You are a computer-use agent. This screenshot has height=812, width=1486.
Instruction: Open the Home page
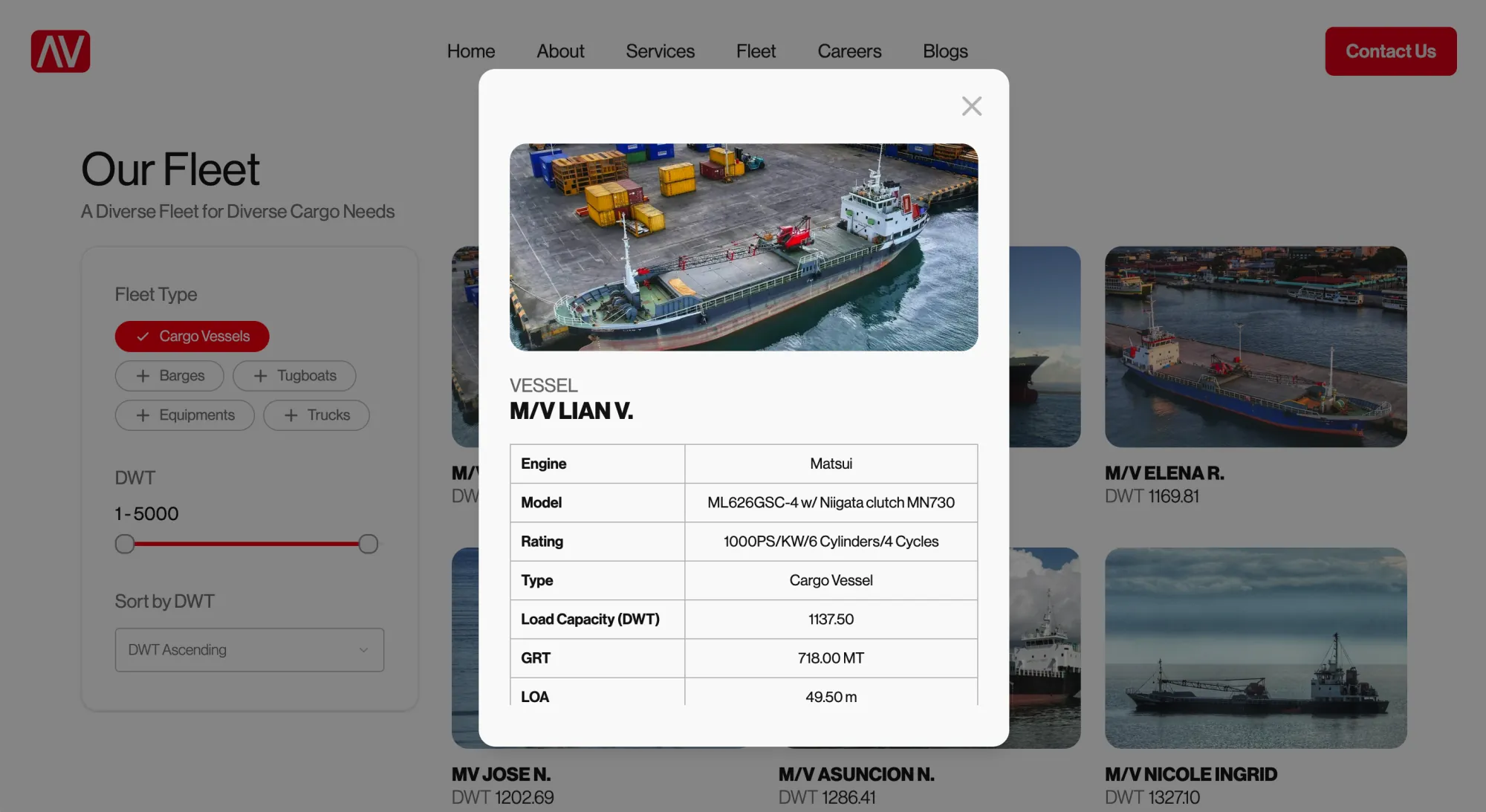point(471,51)
